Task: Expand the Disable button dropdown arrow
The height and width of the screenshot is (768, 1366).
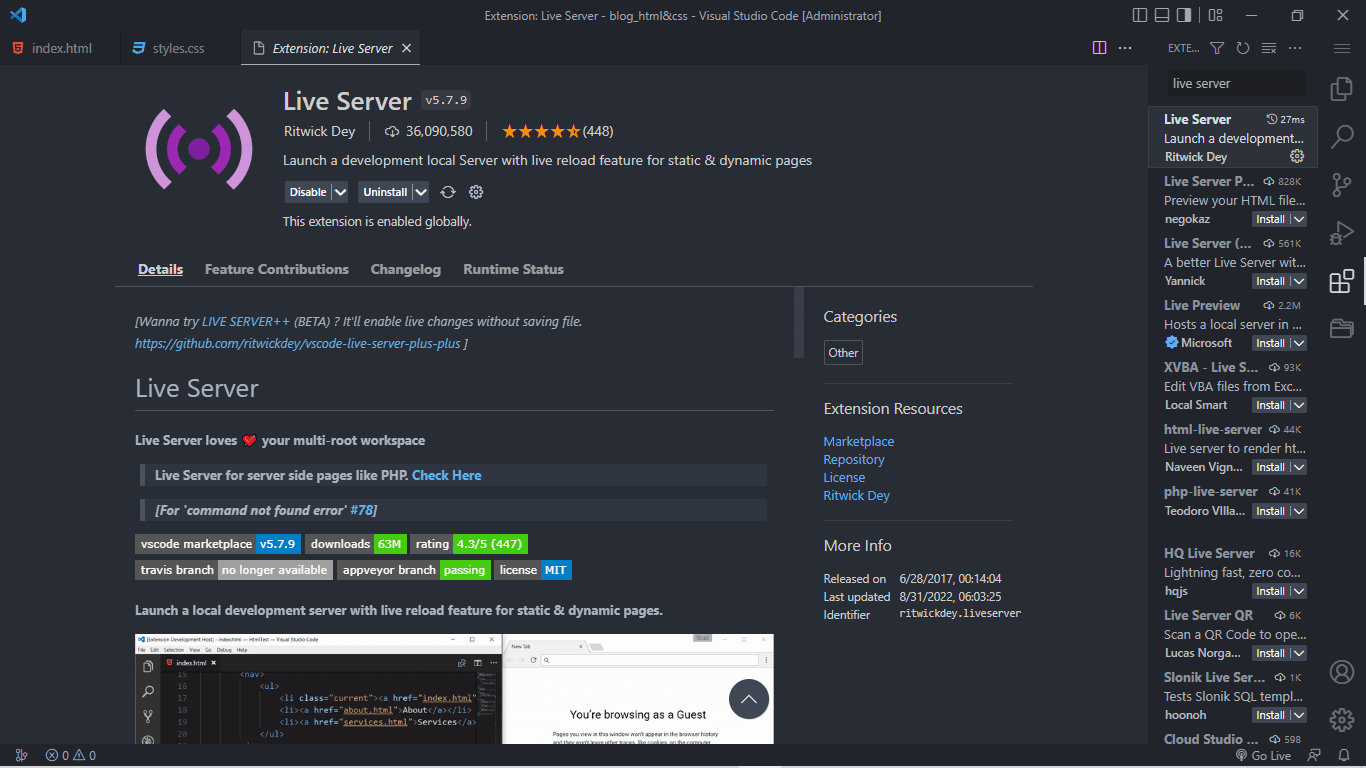Action: click(x=340, y=192)
